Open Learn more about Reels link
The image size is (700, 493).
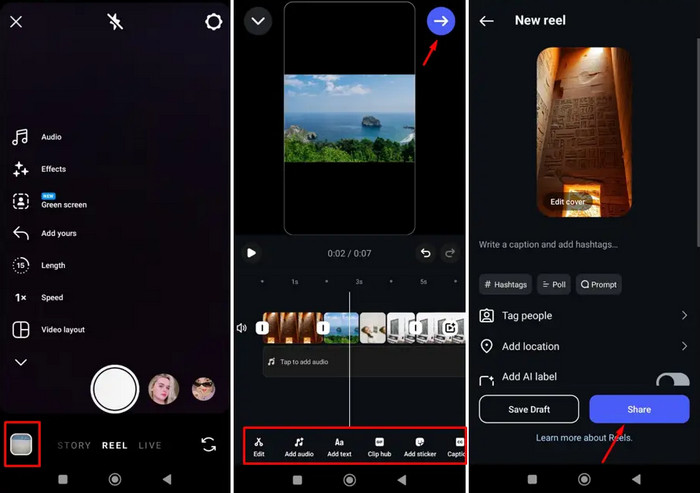[x=584, y=438]
